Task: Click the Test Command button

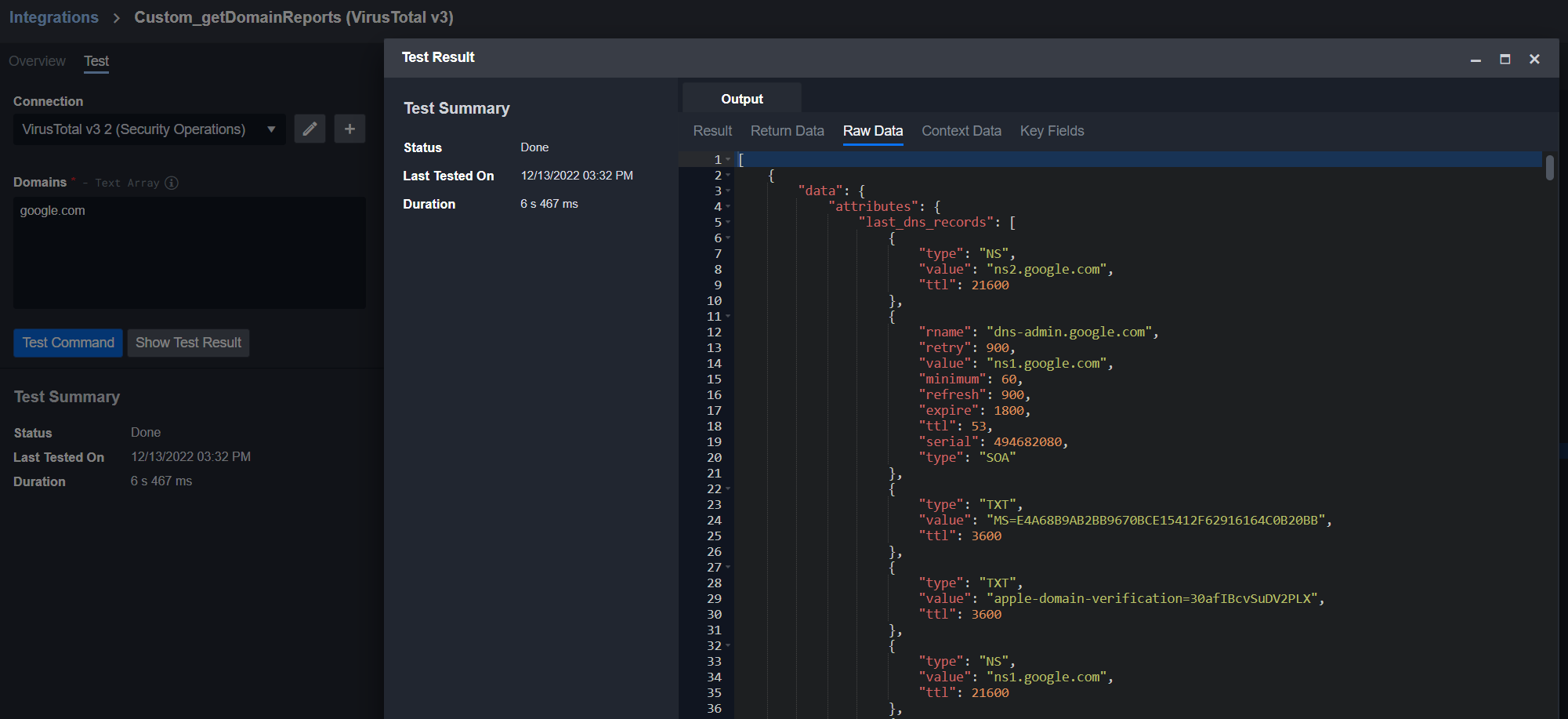Action: click(x=68, y=343)
